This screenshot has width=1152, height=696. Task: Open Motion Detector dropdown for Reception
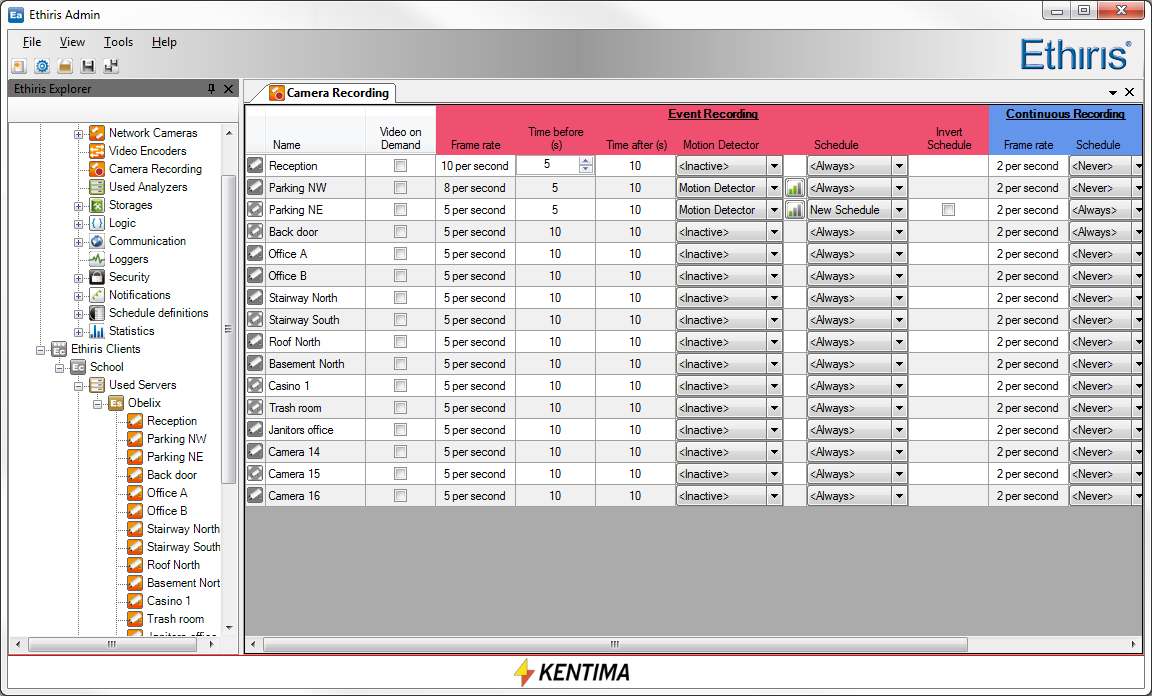774,166
